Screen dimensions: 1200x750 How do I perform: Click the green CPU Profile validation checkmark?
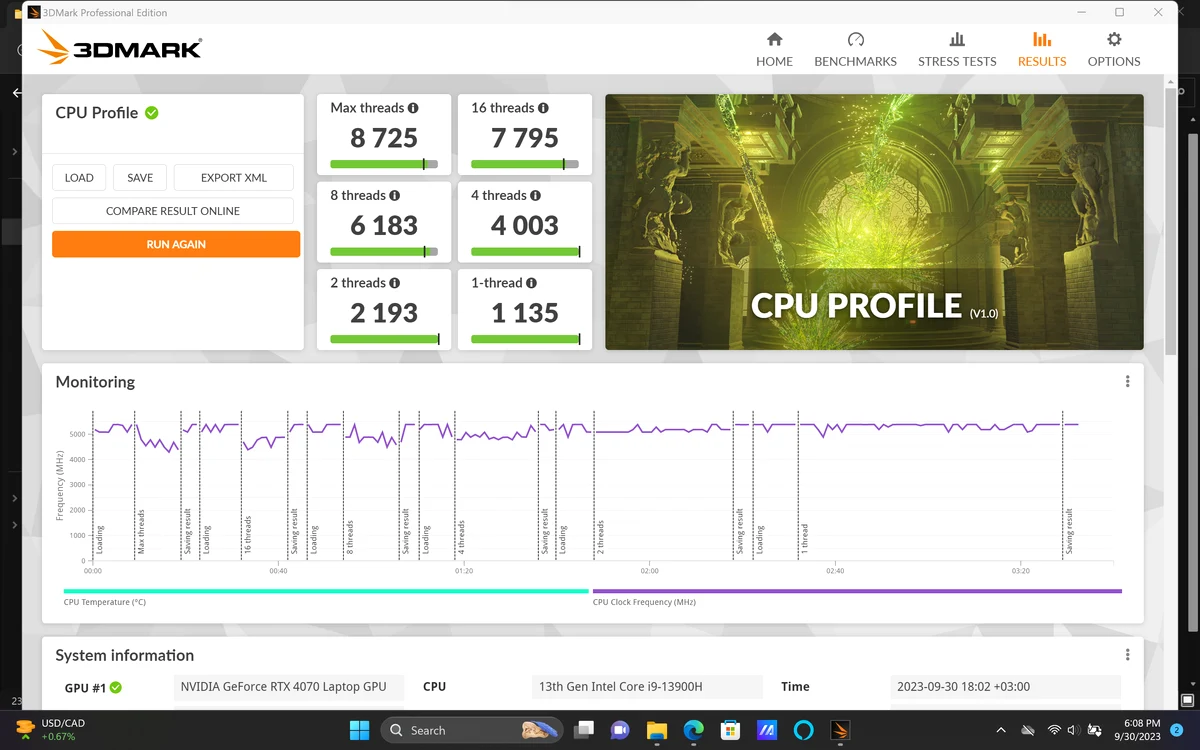(x=152, y=113)
